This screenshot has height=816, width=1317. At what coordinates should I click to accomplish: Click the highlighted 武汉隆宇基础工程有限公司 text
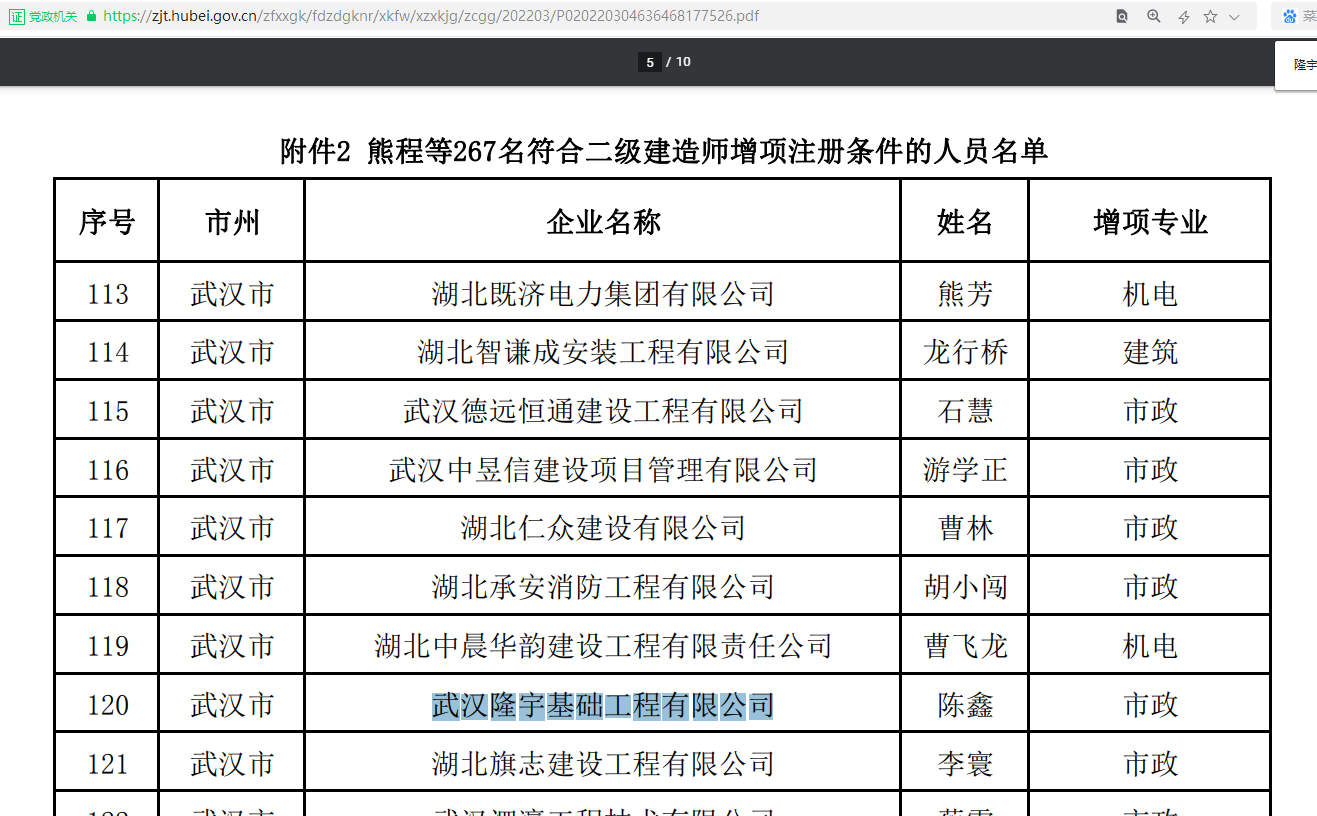[602, 706]
